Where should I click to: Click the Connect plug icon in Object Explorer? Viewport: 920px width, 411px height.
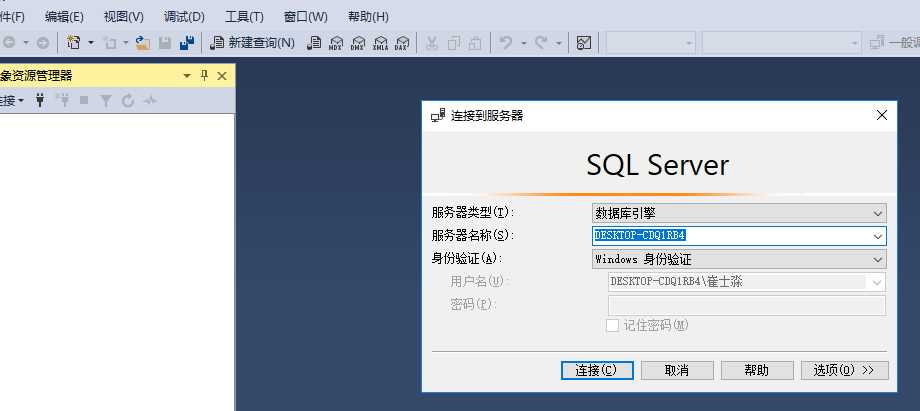pyautogui.click(x=40, y=100)
